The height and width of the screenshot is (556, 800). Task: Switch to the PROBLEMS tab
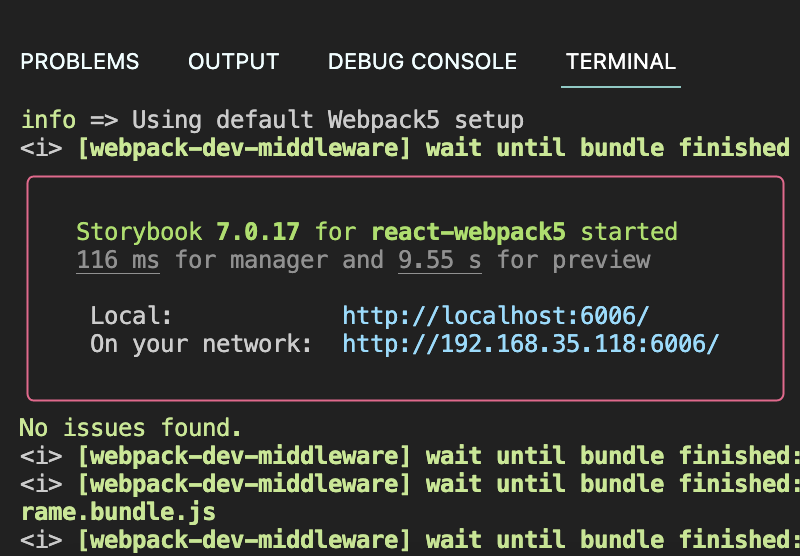[x=80, y=62]
